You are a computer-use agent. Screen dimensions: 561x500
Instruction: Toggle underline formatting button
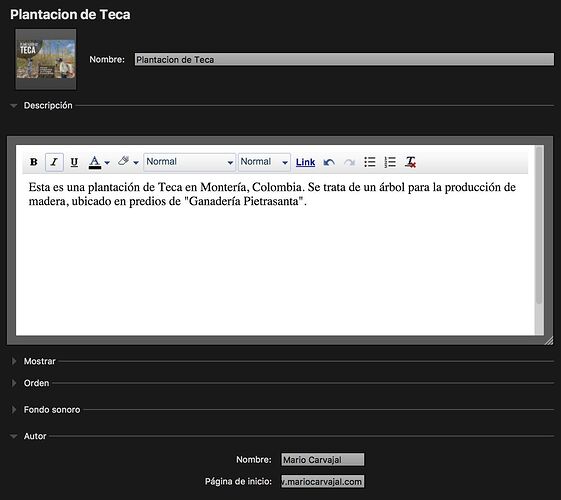tap(74, 162)
